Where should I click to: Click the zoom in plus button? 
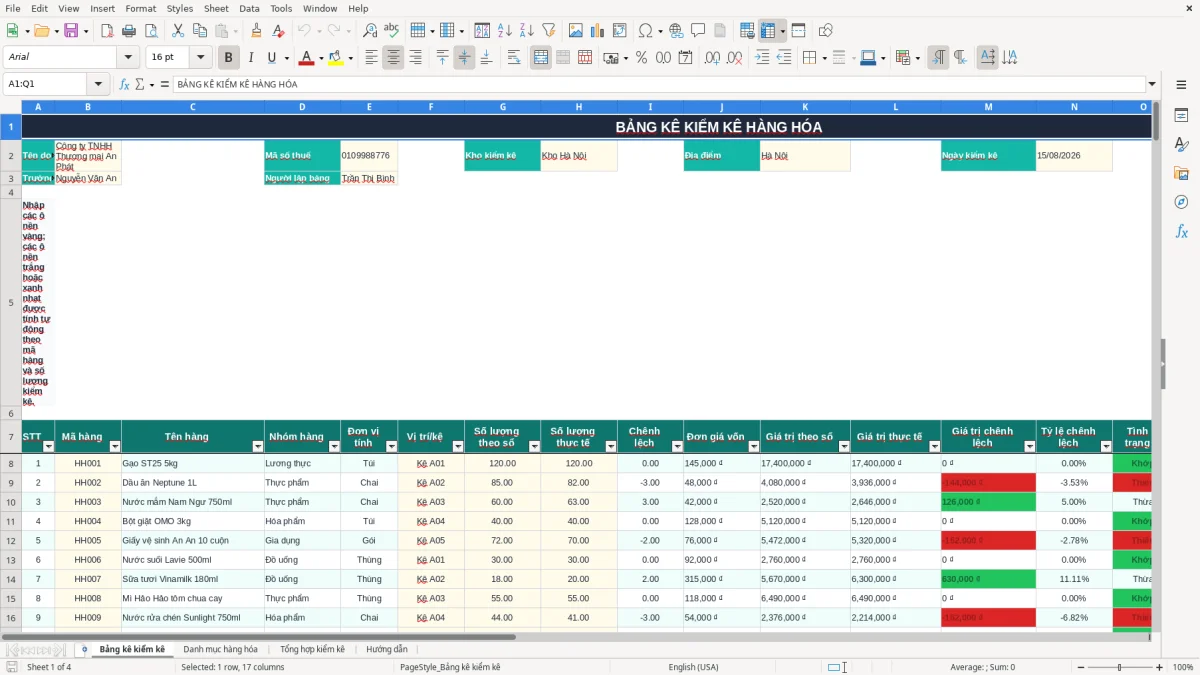[x=1160, y=667]
